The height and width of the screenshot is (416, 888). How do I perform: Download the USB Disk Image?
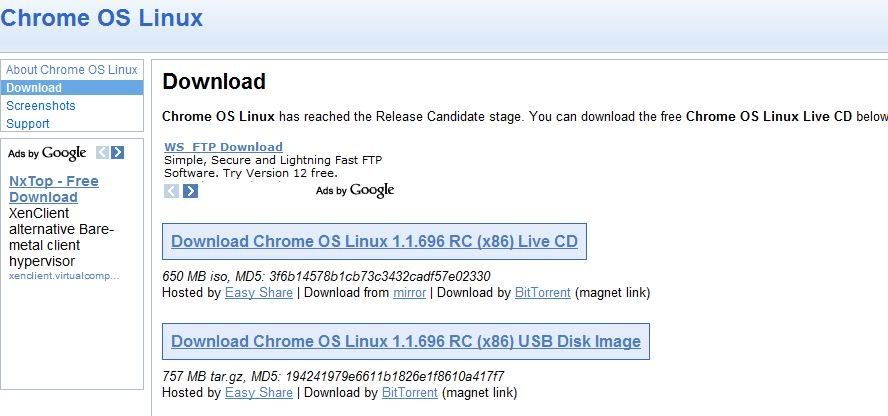pyautogui.click(x=406, y=341)
